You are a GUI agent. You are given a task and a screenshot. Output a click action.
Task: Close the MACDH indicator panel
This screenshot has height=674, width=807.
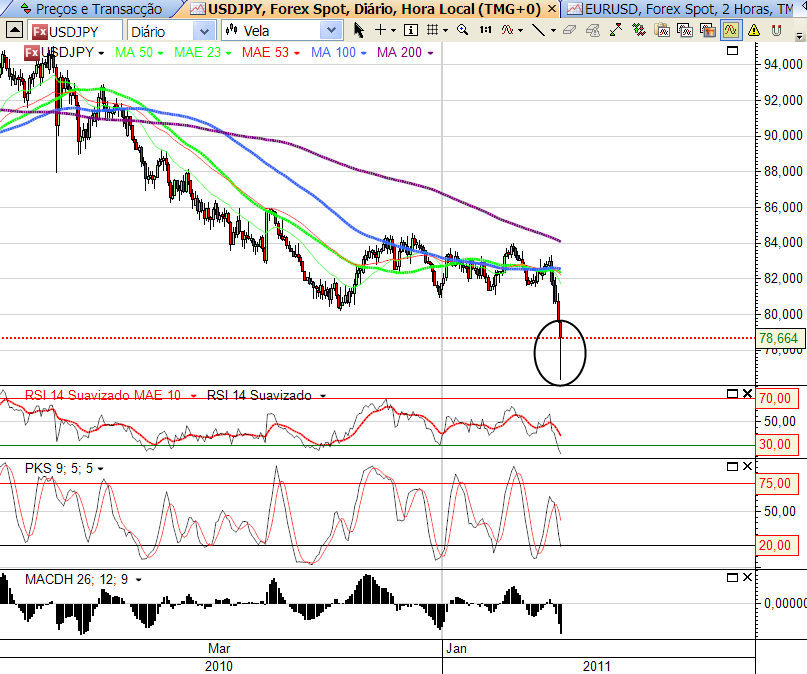(747, 578)
